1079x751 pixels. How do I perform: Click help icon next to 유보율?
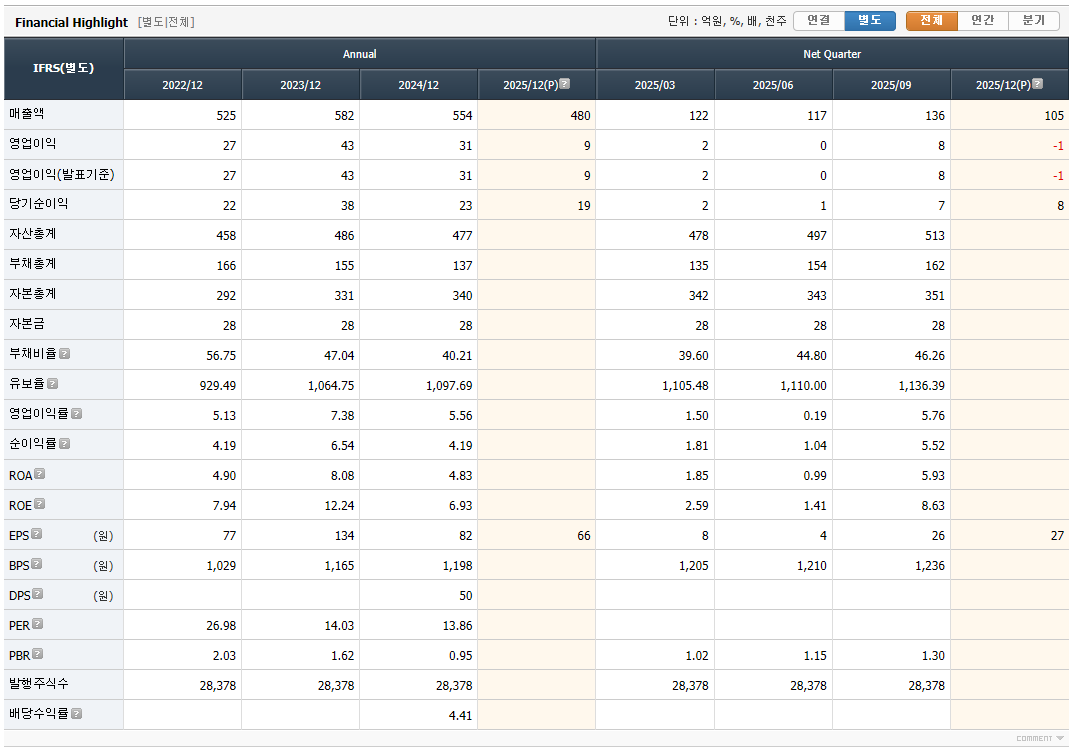tap(52, 384)
